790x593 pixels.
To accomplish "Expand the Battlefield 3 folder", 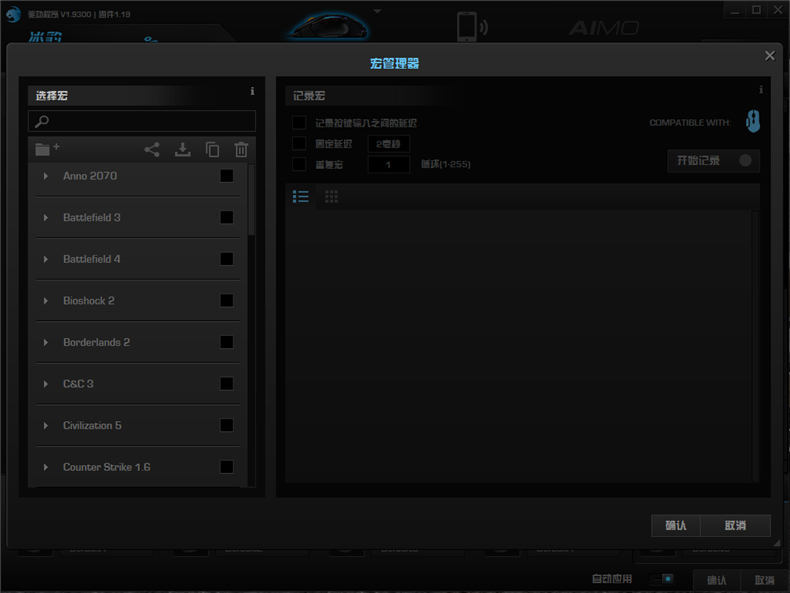I will coord(46,218).
